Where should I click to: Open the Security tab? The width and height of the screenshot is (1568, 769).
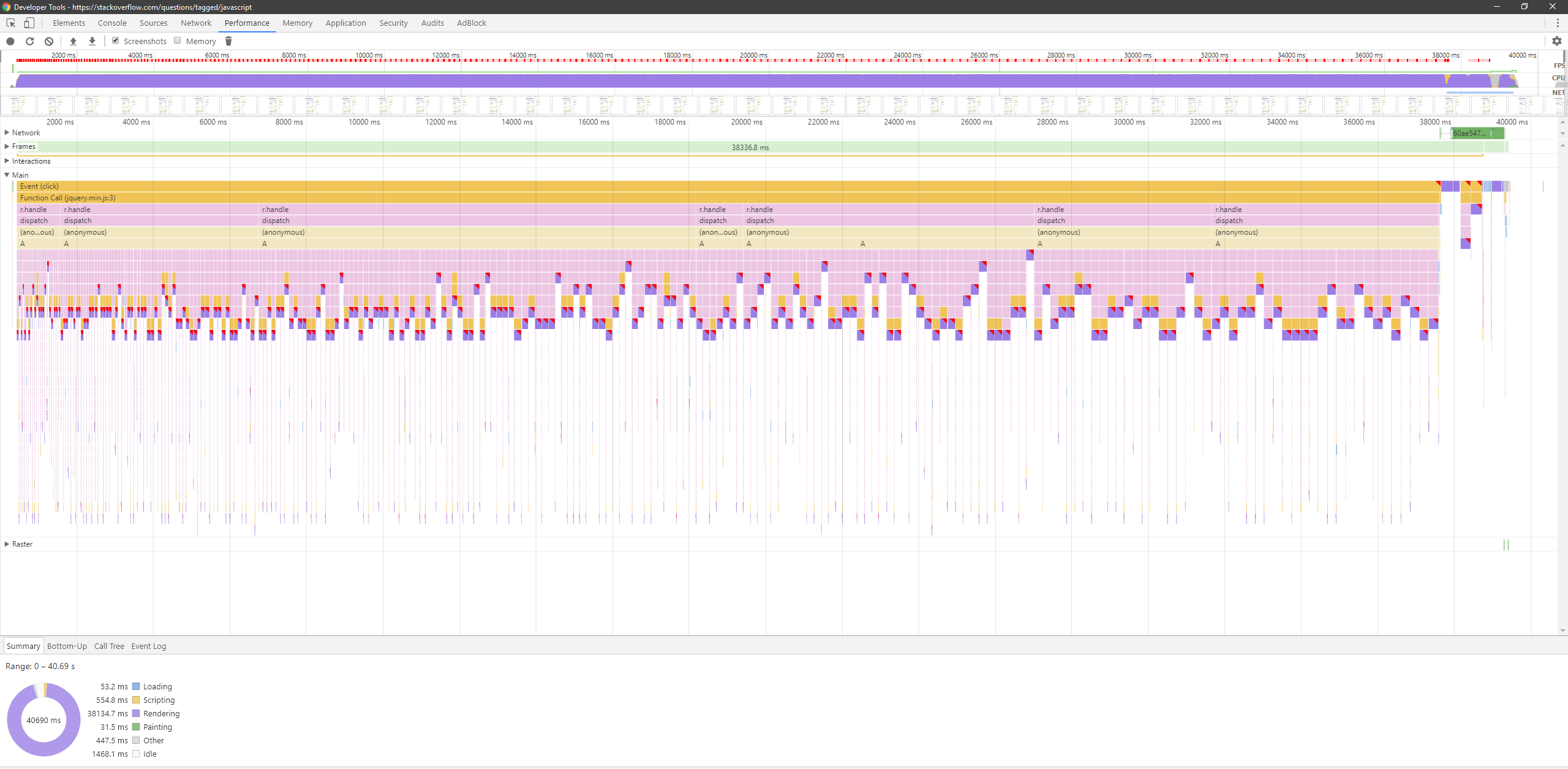[x=393, y=23]
